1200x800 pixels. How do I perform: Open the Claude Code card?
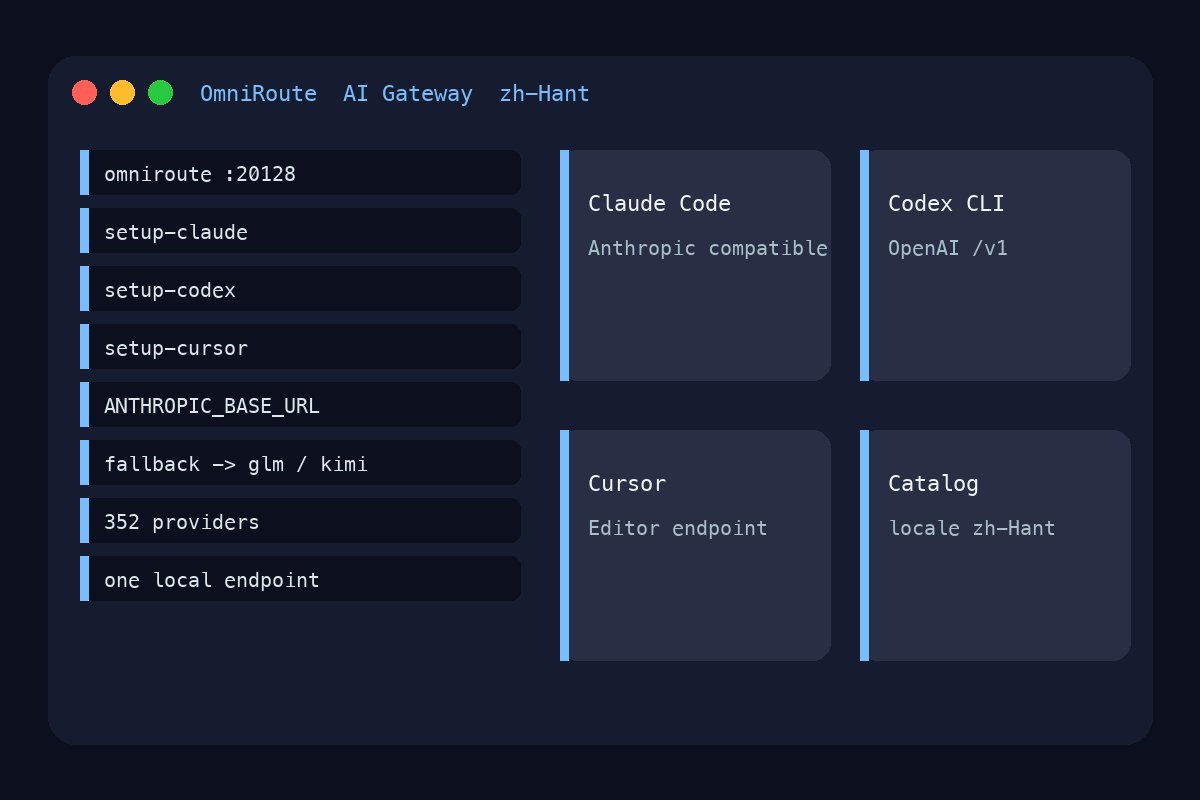(695, 265)
